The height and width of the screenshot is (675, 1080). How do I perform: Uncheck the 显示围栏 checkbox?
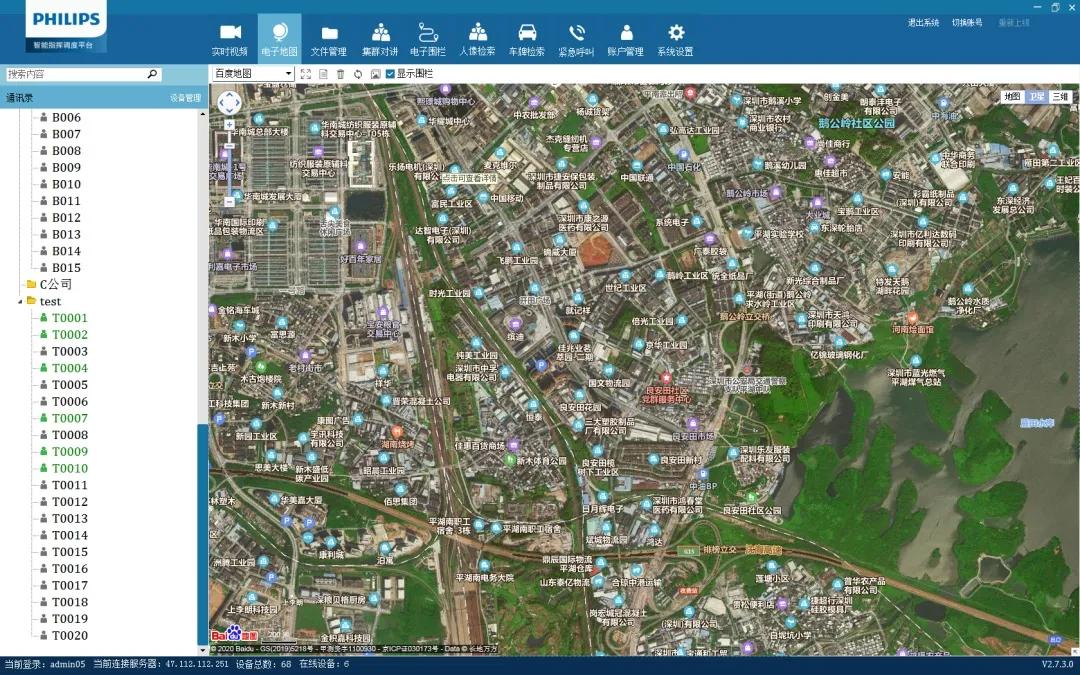(x=390, y=74)
